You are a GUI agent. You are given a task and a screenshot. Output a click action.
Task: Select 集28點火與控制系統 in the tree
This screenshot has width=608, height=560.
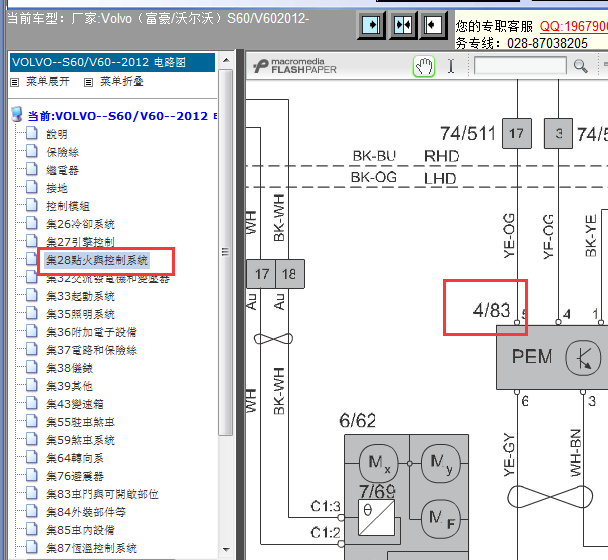click(97, 260)
